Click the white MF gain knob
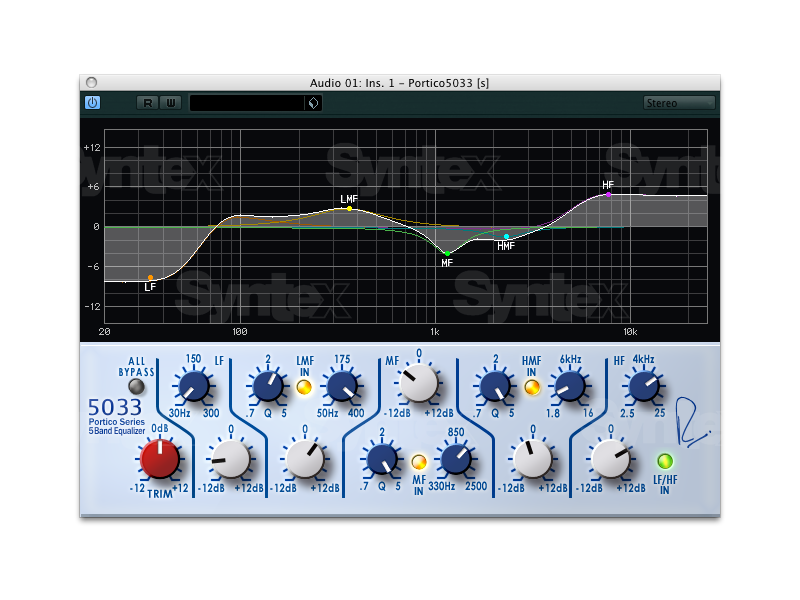 coord(418,381)
